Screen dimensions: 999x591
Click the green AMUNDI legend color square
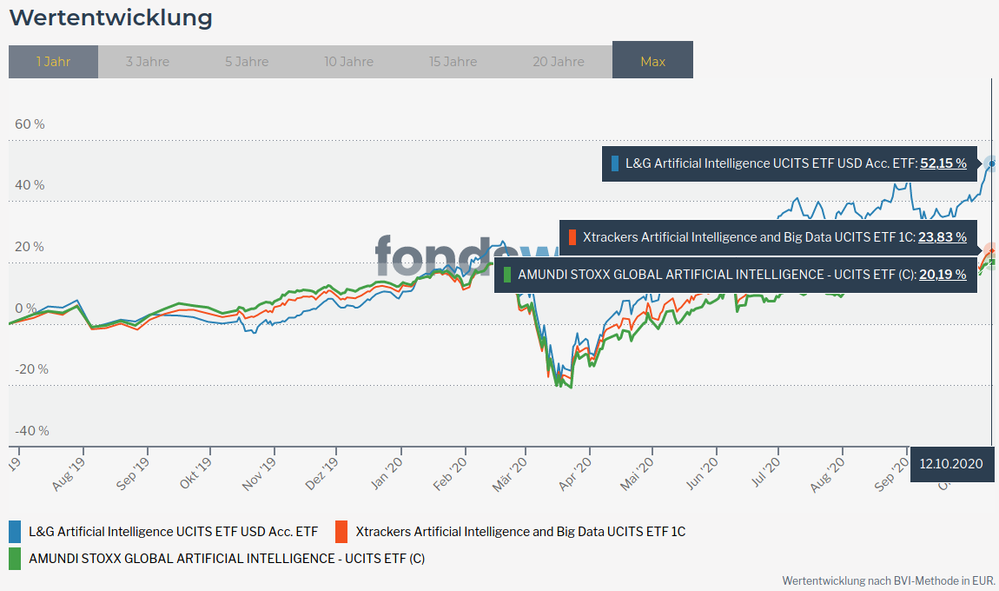[15, 558]
